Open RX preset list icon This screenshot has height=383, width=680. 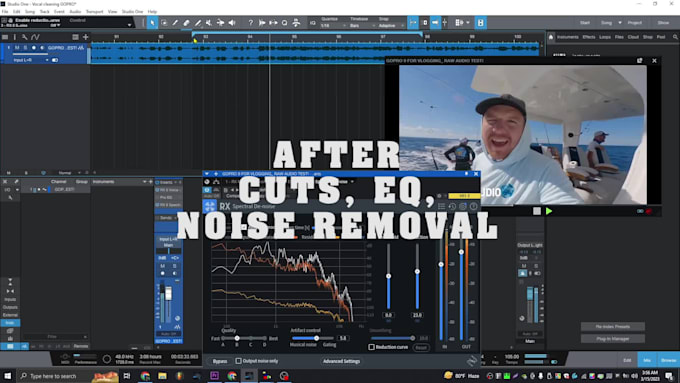tap(441, 206)
